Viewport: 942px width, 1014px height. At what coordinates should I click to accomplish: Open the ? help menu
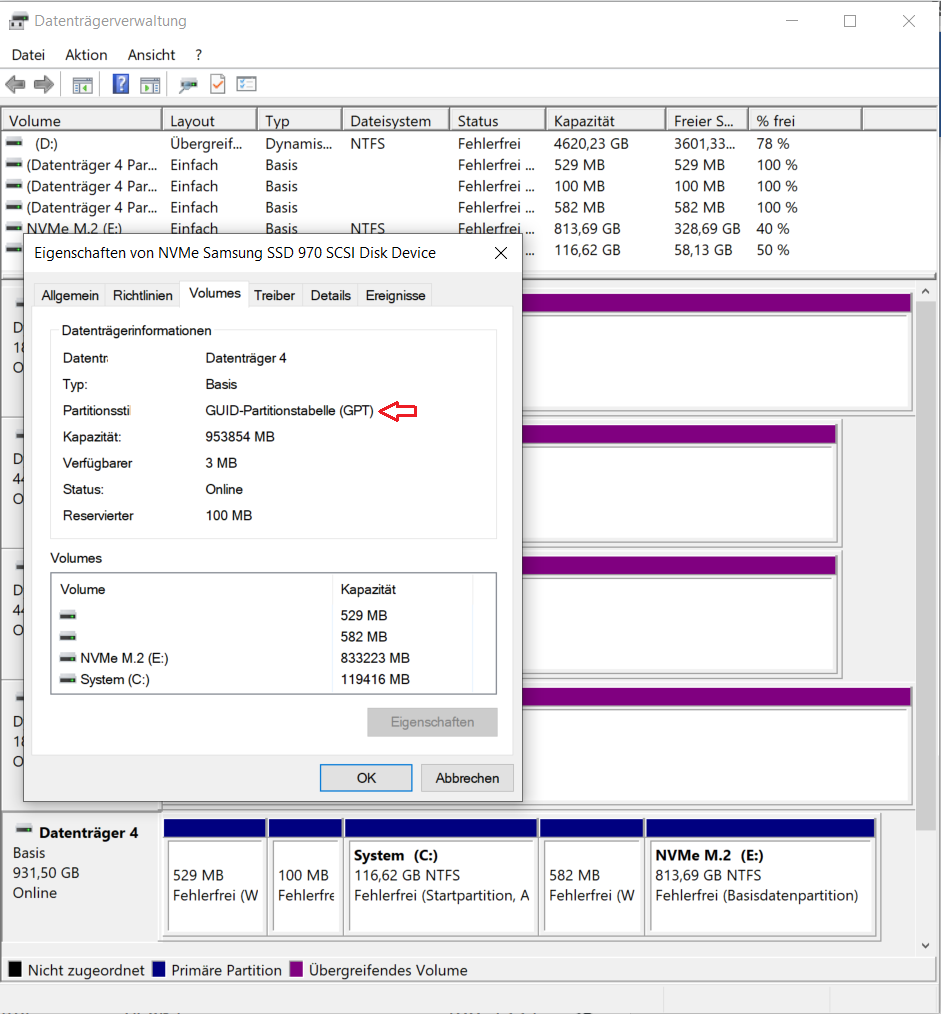pyautogui.click(x=198, y=55)
